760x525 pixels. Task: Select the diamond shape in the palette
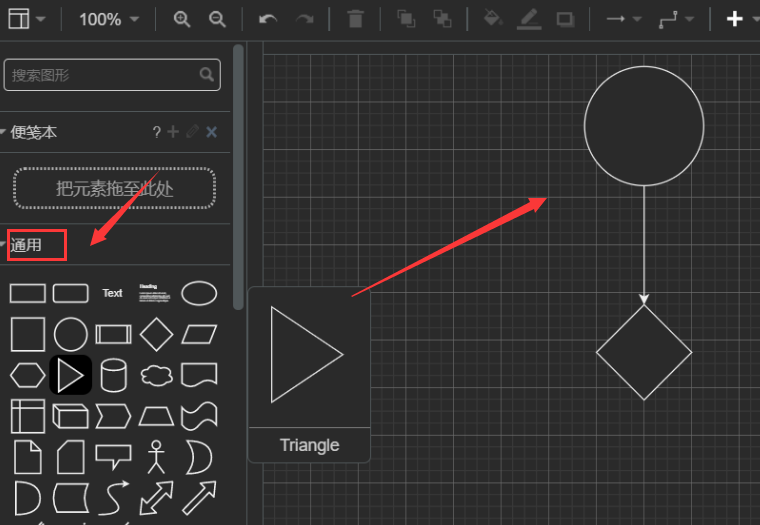pyautogui.click(x=156, y=334)
